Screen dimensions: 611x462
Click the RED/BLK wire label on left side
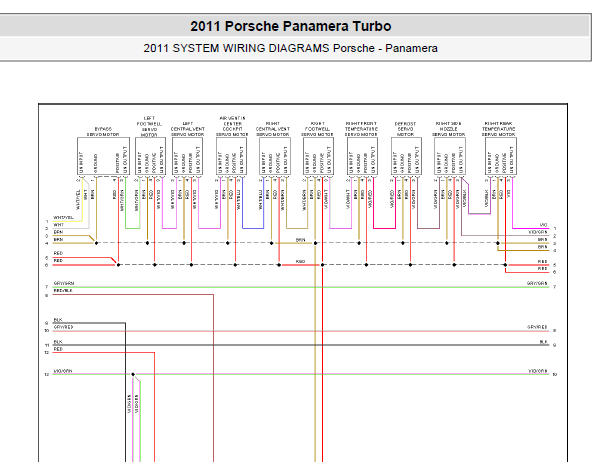(63, 291)
